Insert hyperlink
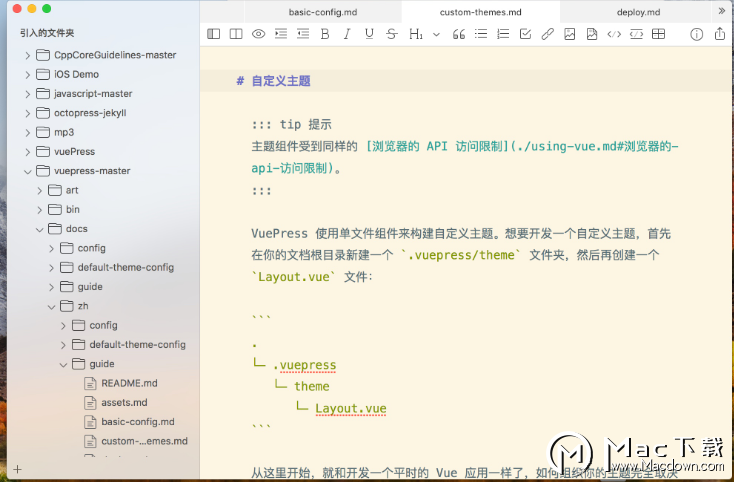This screenshot has height=482, width=734. pyautogui.click(x=547, y=34)
